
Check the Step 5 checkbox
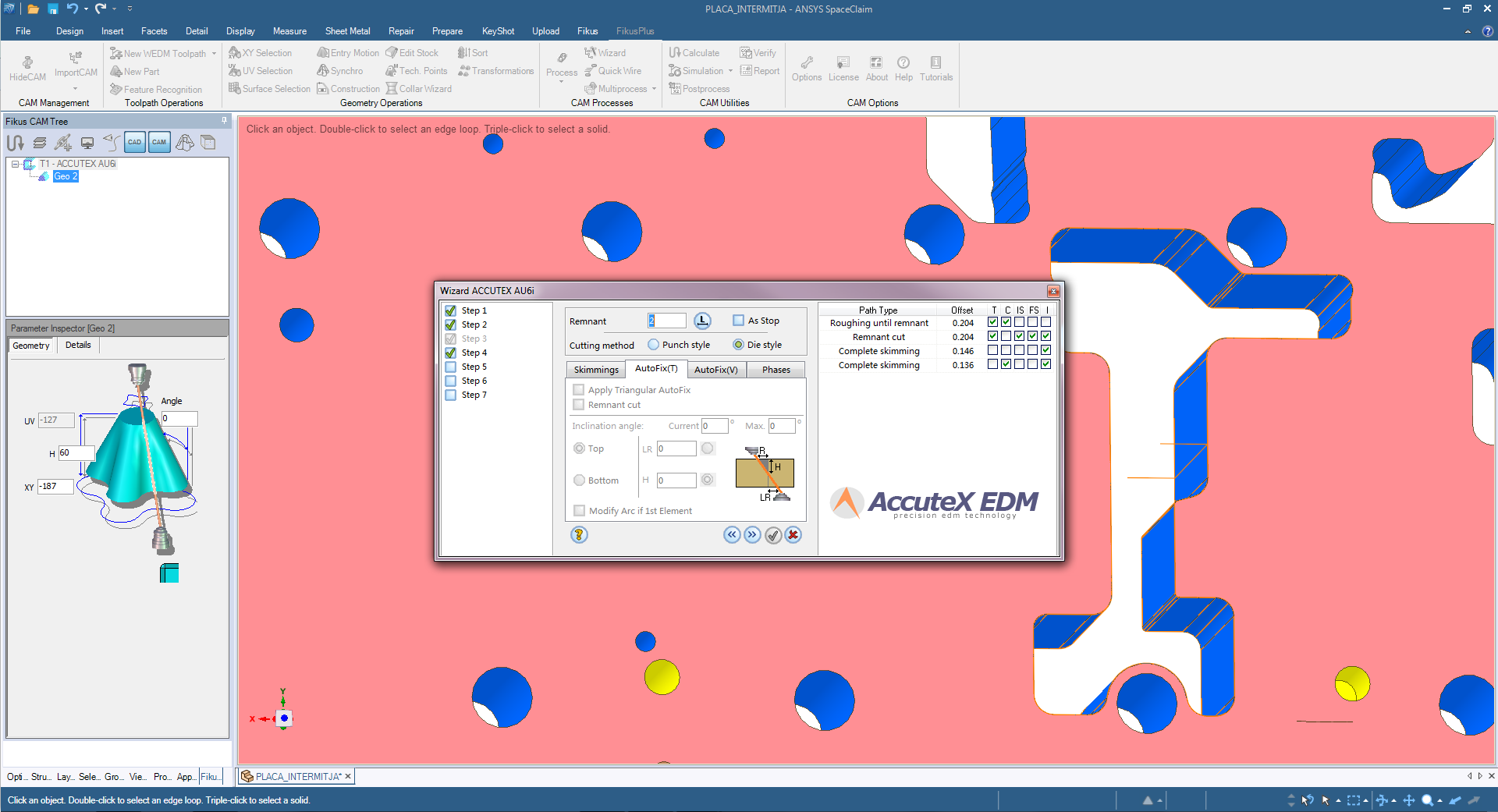click(451, 367)
